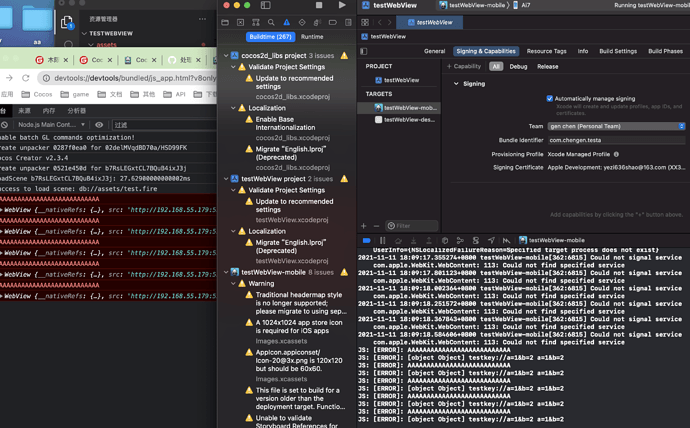Select the Runtime issues tab
This screenshot has width=690, height=428.
click(312, 37)
